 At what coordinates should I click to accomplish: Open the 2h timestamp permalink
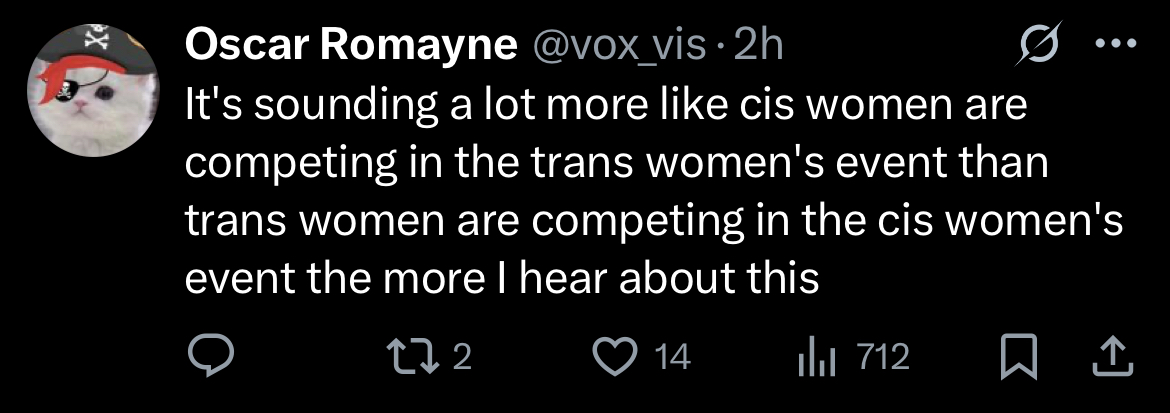(x=758, y=47)
